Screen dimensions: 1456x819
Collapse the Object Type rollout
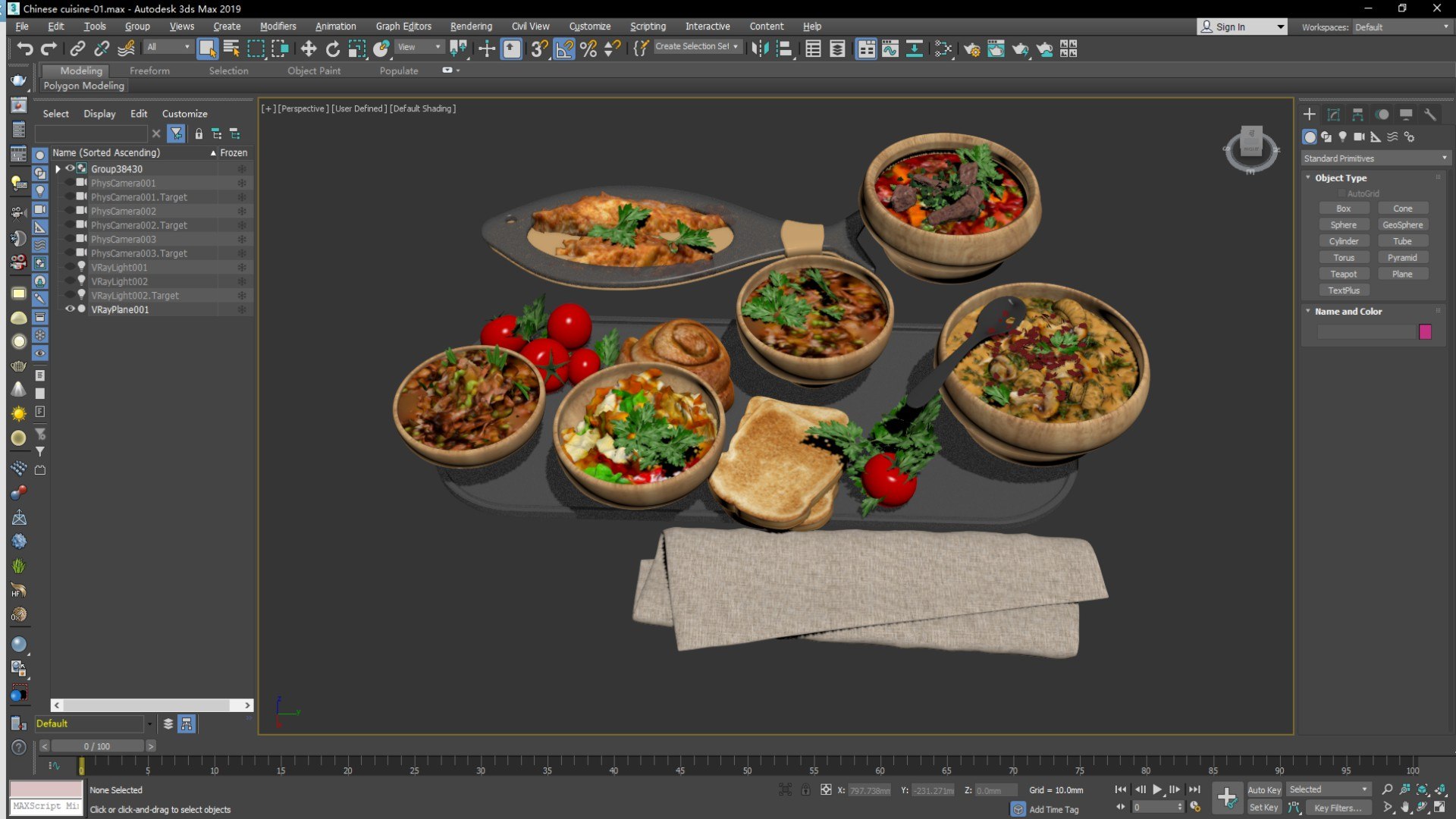[1340, 177]
